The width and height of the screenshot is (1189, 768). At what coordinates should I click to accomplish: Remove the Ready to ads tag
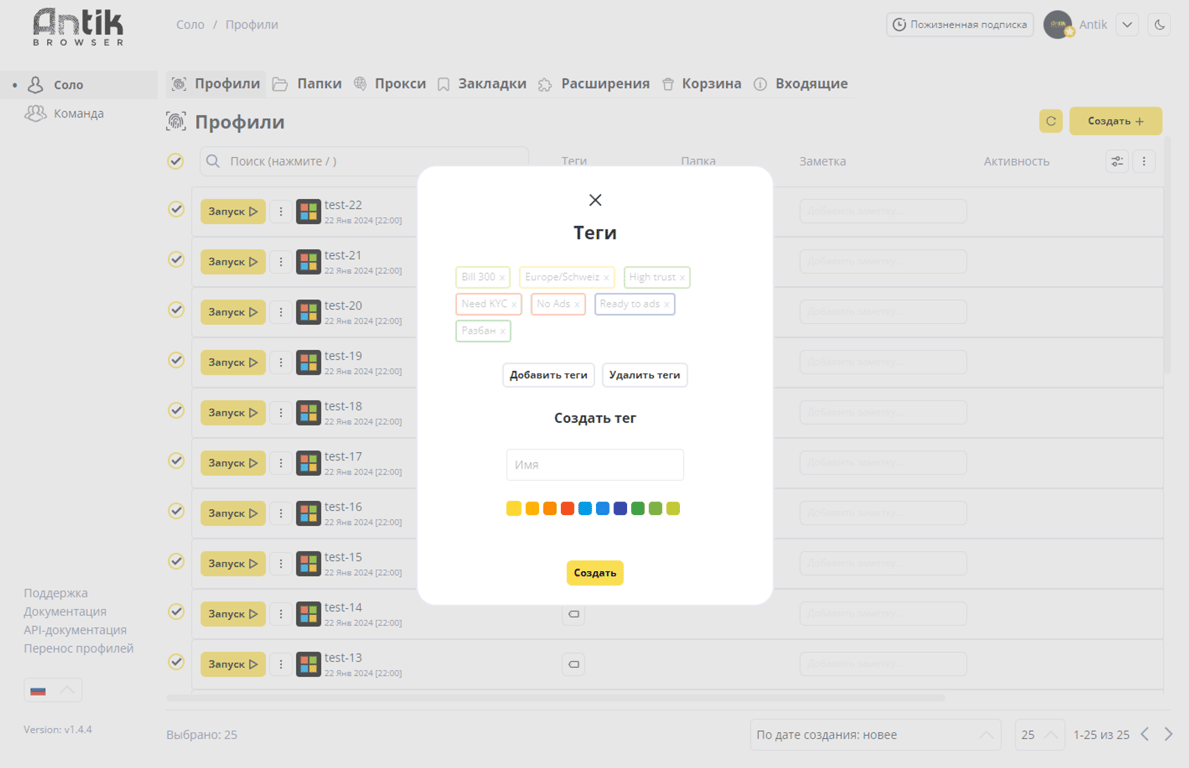pyautogui.click(x=667, y=305)
